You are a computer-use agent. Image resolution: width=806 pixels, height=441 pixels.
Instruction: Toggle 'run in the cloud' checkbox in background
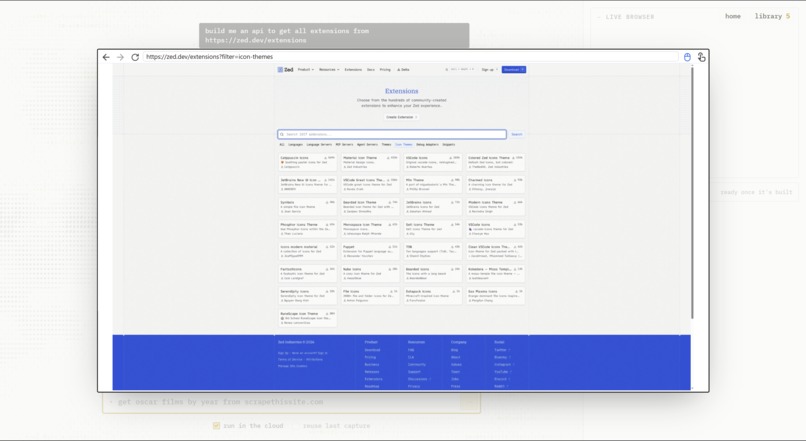tap(216, 426)
